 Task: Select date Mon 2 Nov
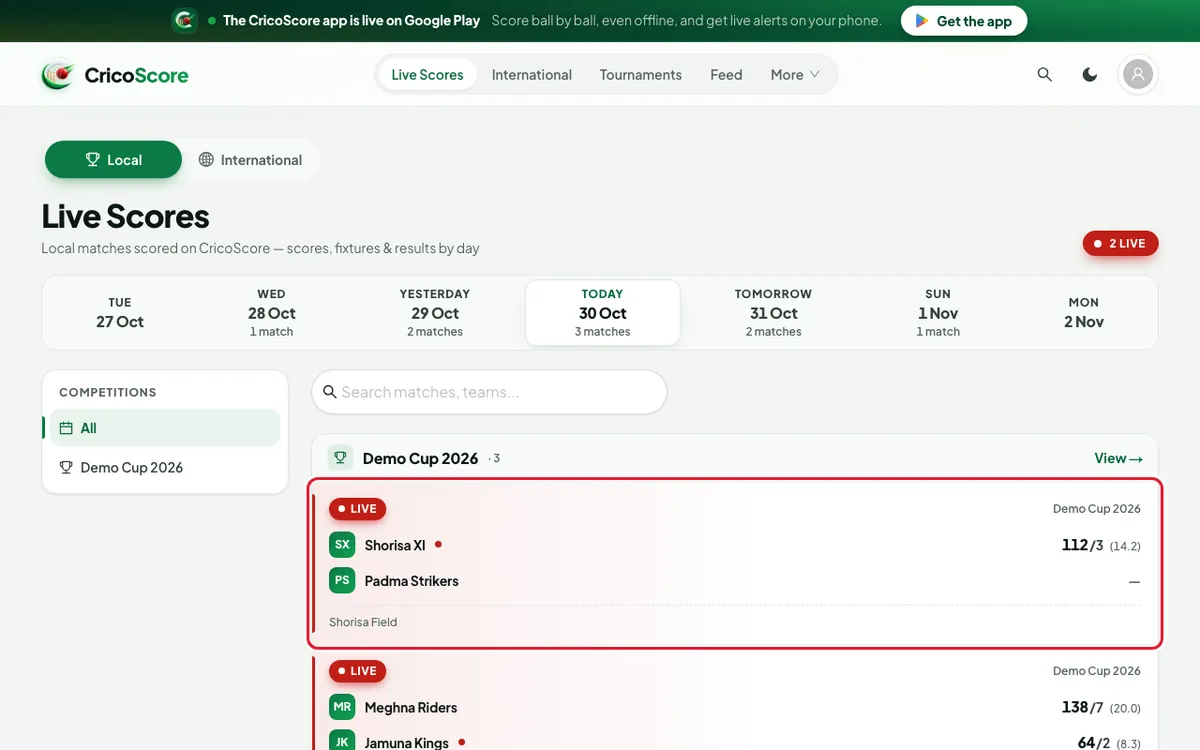tap(1083, 313)
